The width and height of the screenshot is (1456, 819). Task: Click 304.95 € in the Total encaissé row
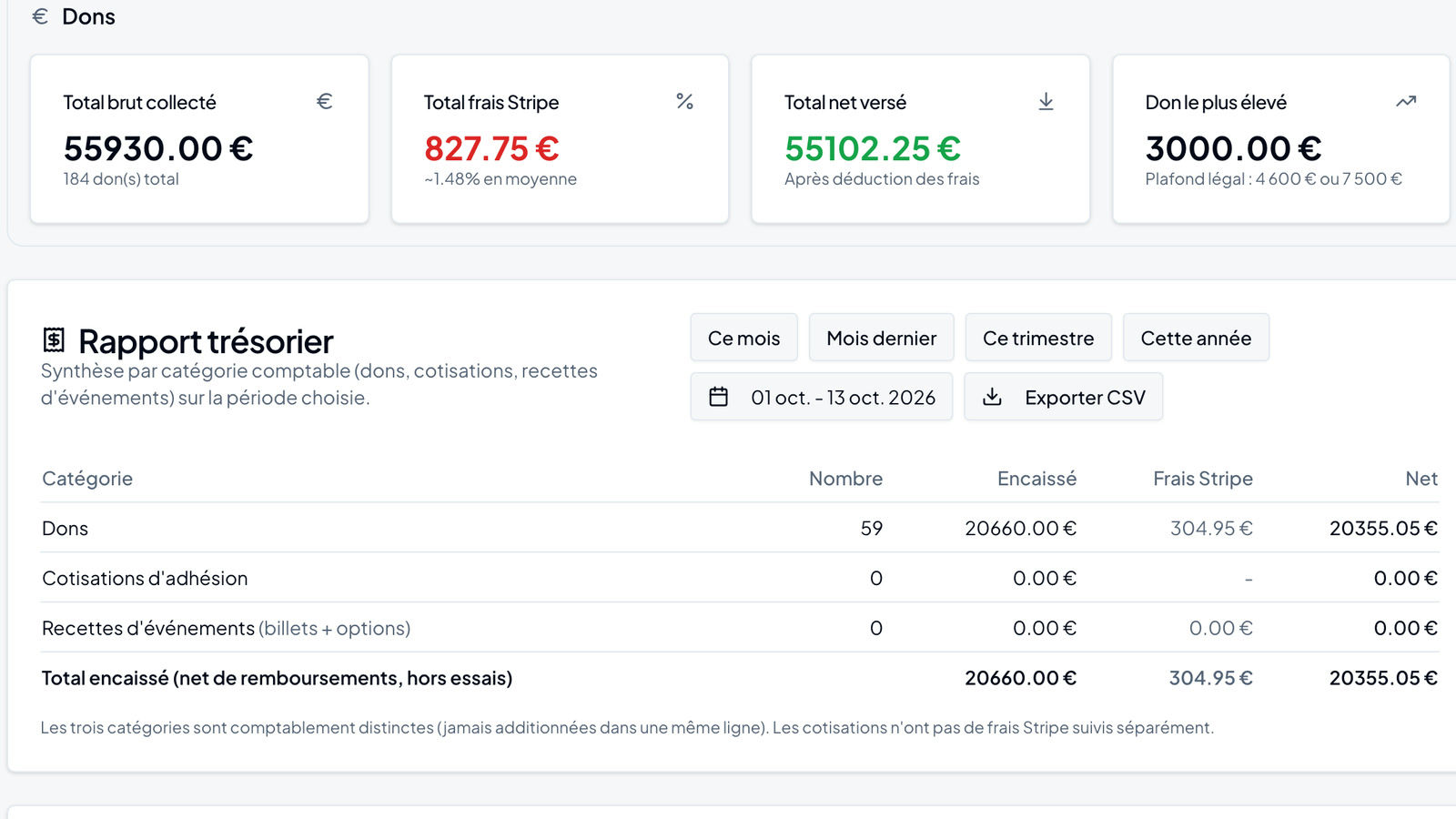click(x=1211, y=678)
